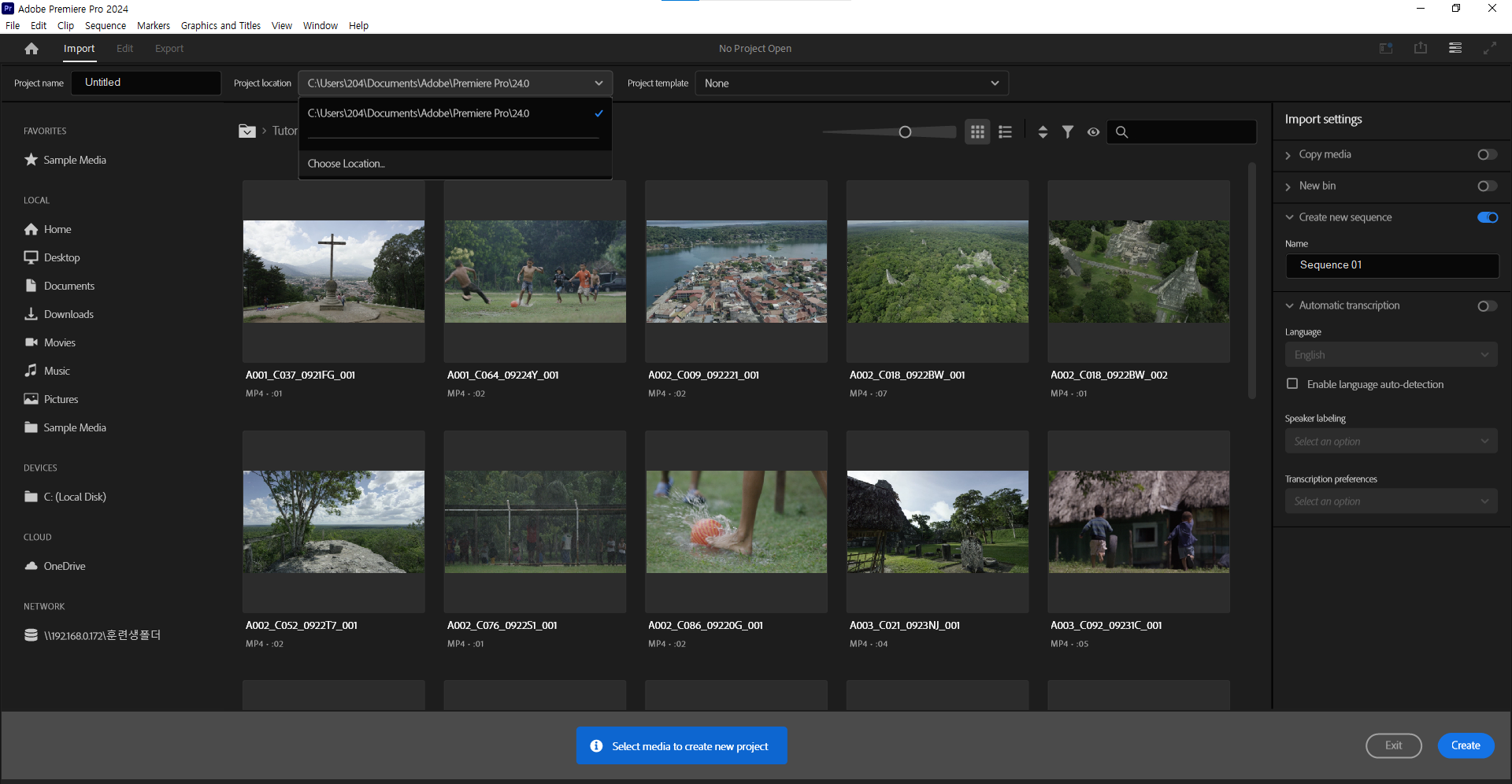
Task: Collapse the Create new sequence section
Action: pos(1289,217)
